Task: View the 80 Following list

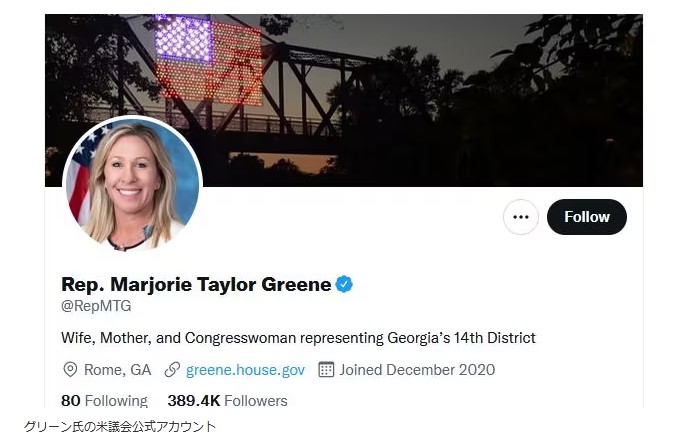Action: click(104, 400)
